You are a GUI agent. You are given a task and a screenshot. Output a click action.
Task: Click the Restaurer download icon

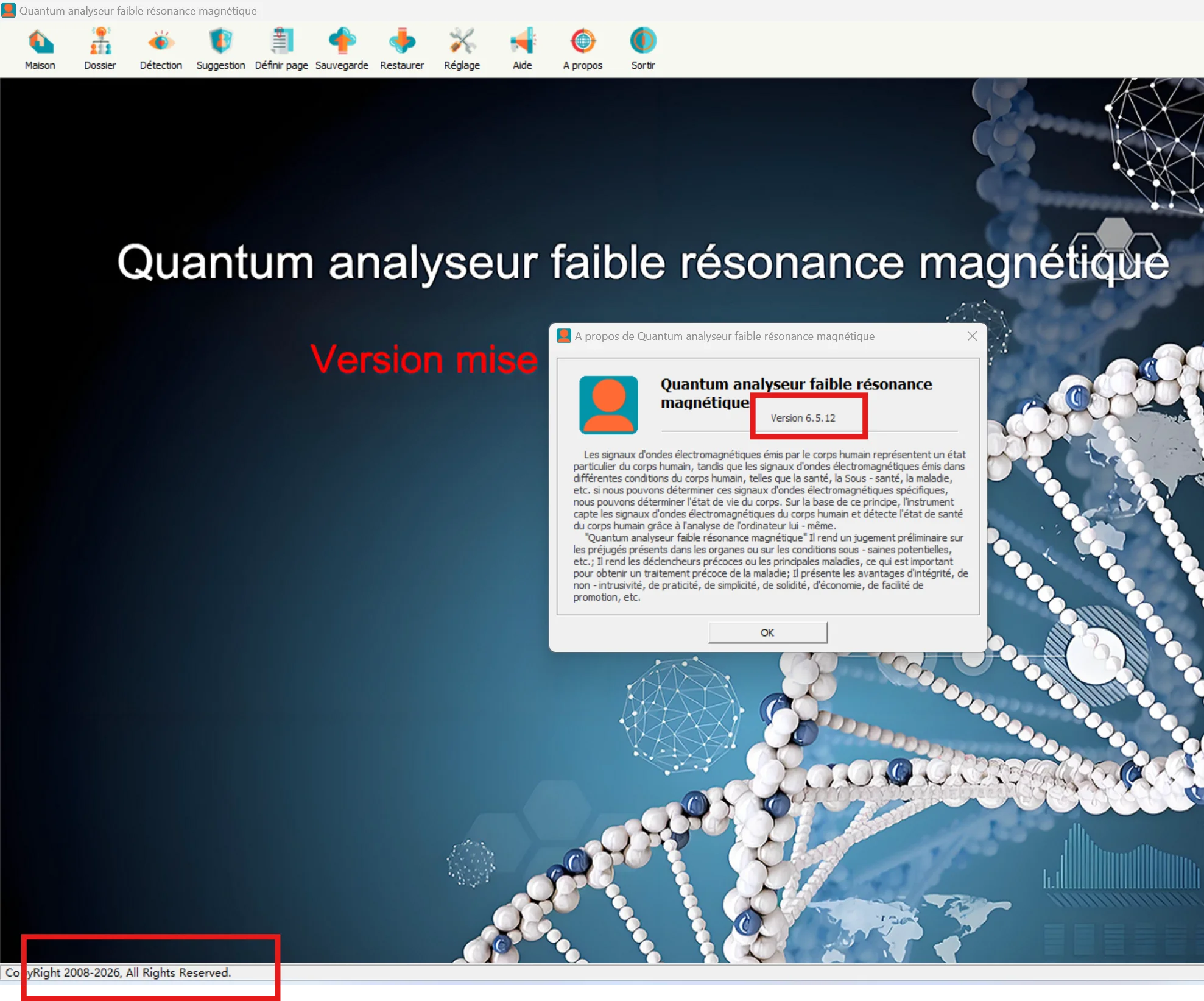[x=402, y=42]
